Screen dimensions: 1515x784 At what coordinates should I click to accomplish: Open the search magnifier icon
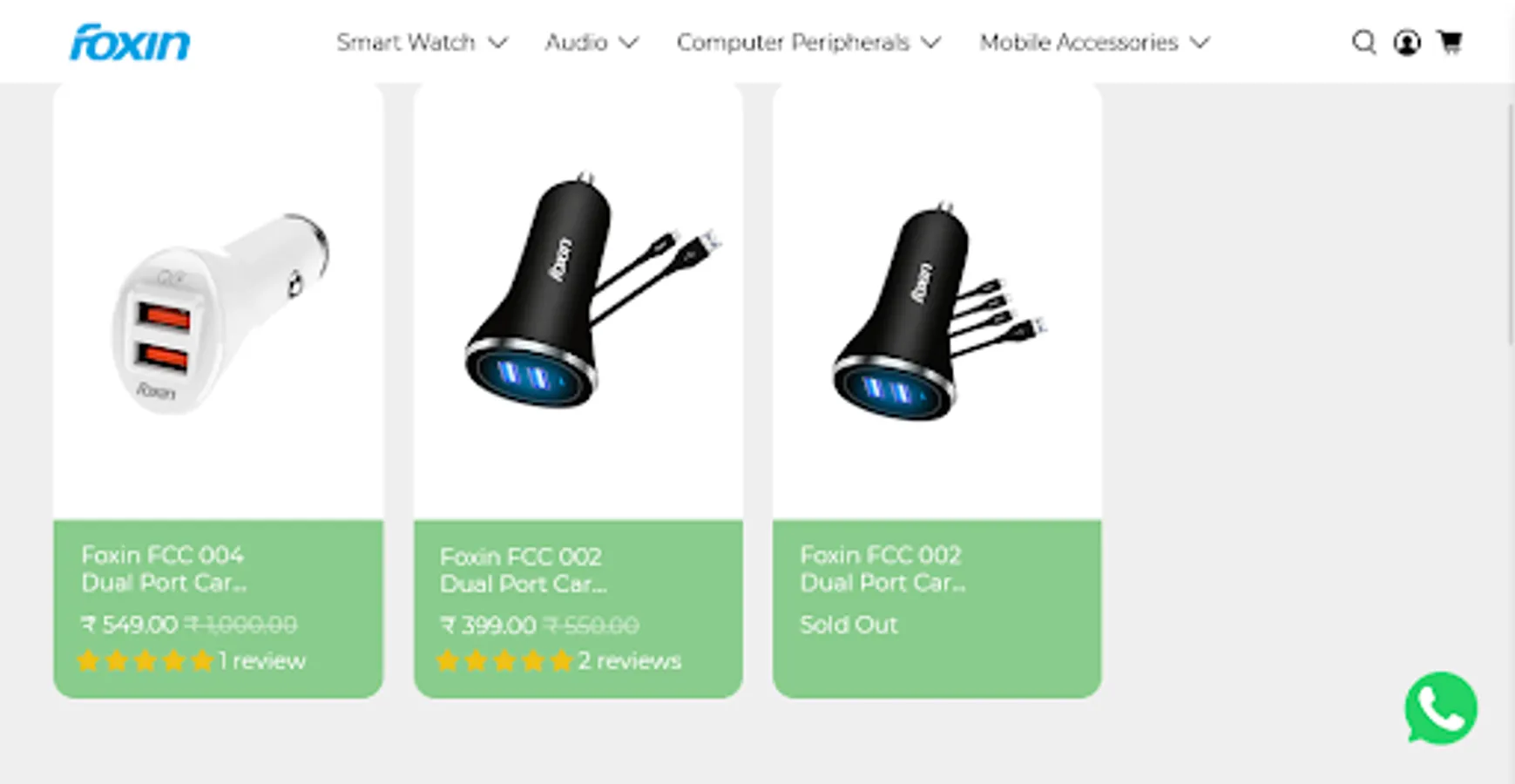pyautogui.click(x=1364, y=42)
